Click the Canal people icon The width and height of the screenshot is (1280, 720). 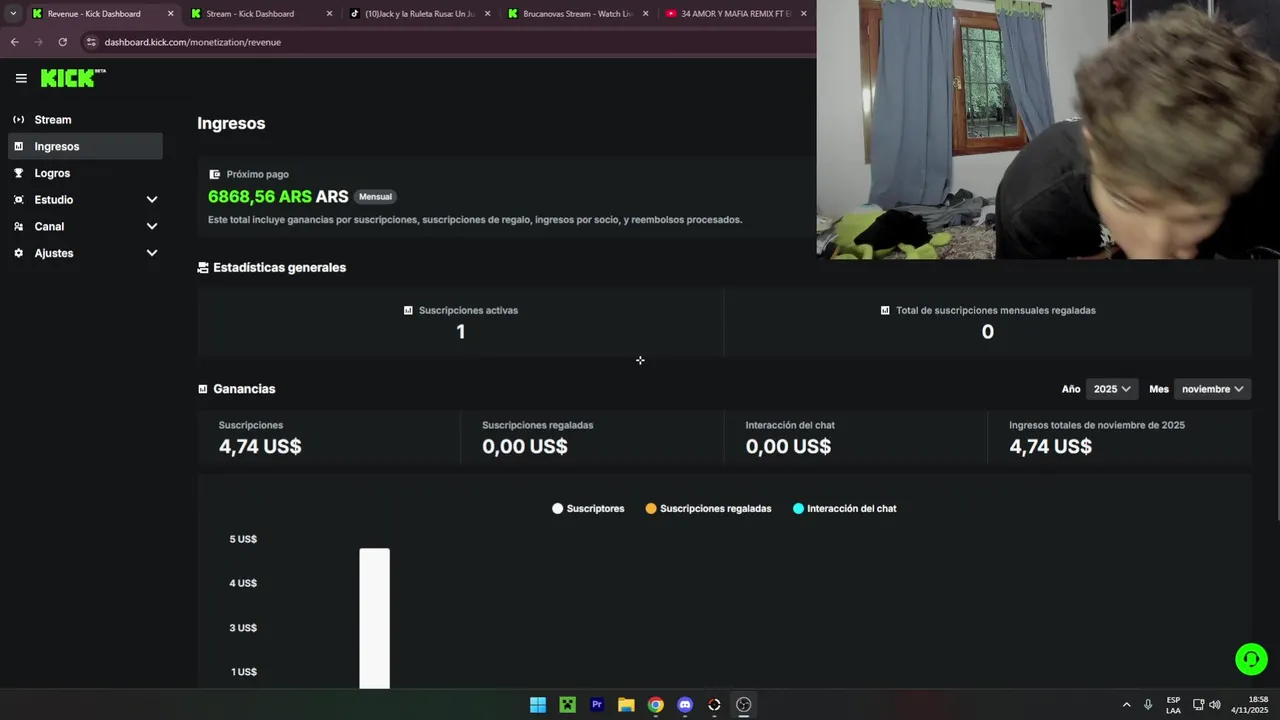pos(18,226)
